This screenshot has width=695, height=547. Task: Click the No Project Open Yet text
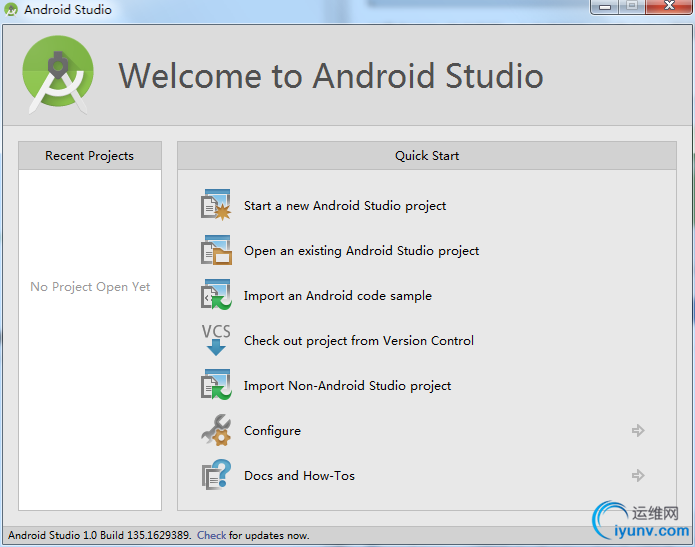pos(90,287)
